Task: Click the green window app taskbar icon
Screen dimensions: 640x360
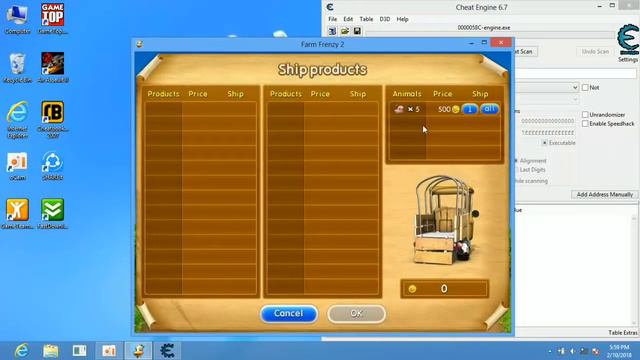Action: (79, 351)
